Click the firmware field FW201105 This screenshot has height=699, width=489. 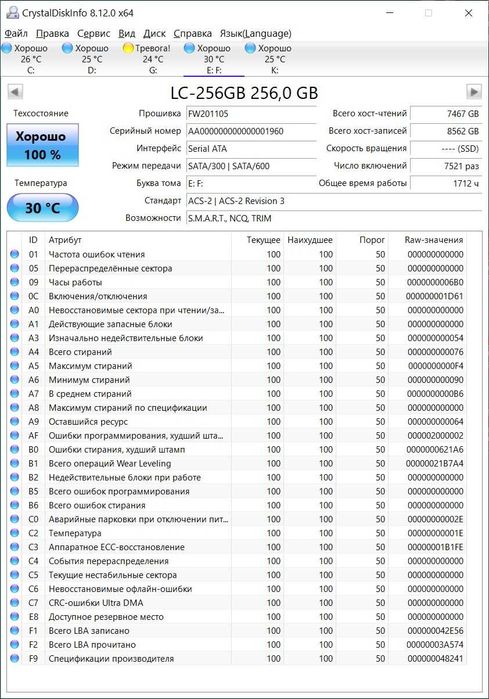251,113
